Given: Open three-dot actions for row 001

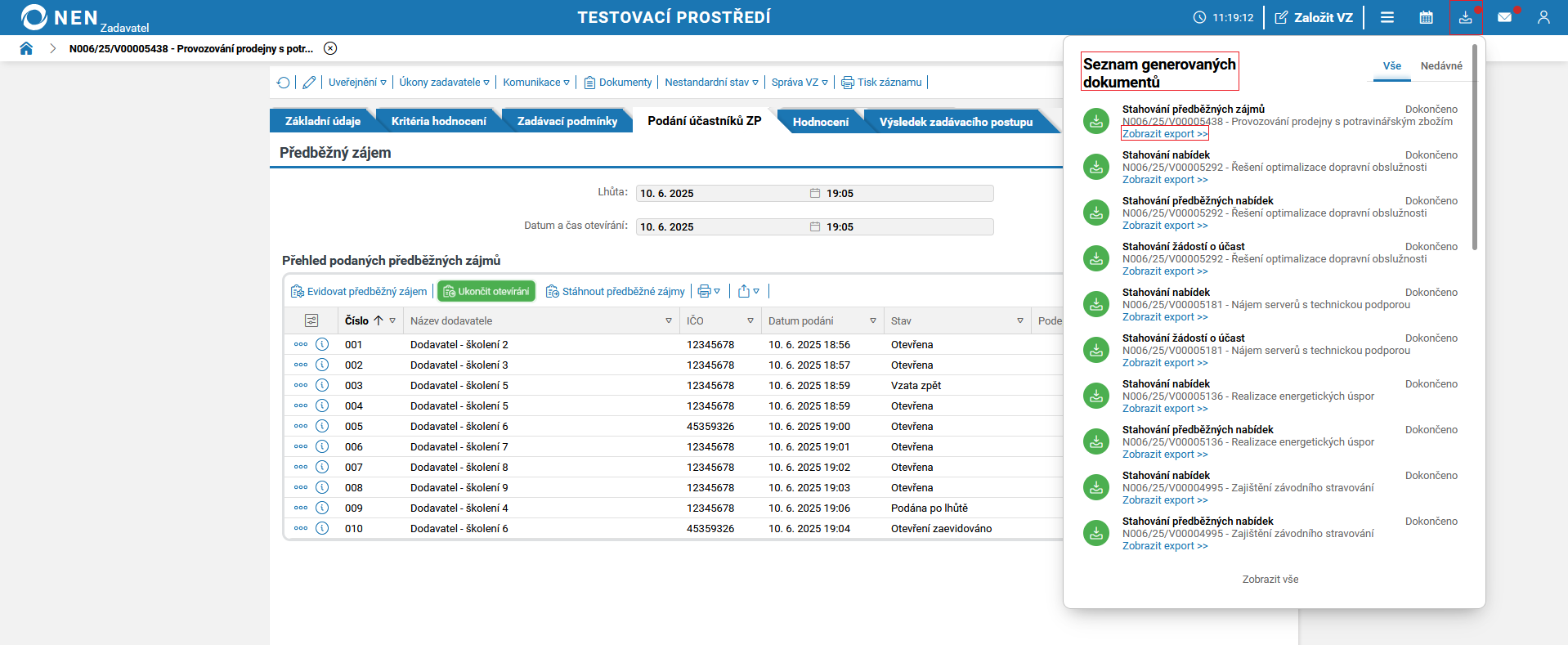Looking at the screenshot, I should click(301, 344).
